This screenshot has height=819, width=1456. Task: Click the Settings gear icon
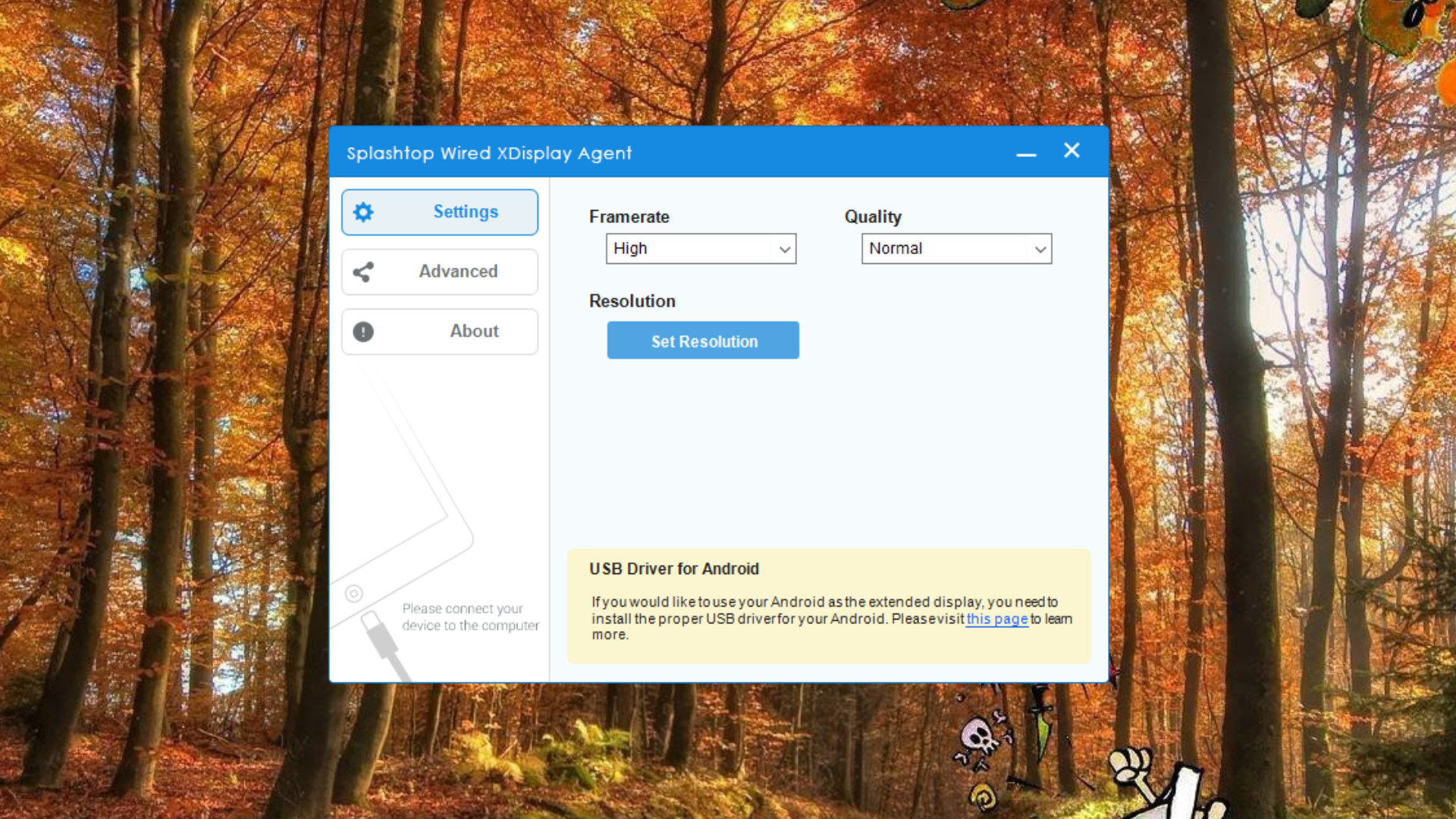pyautogui.click(x=363, y=212)
